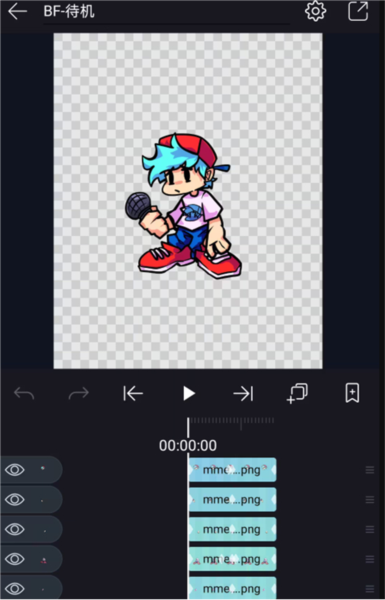
Task: Play the animation preview
Action: [x=188, y=393]
